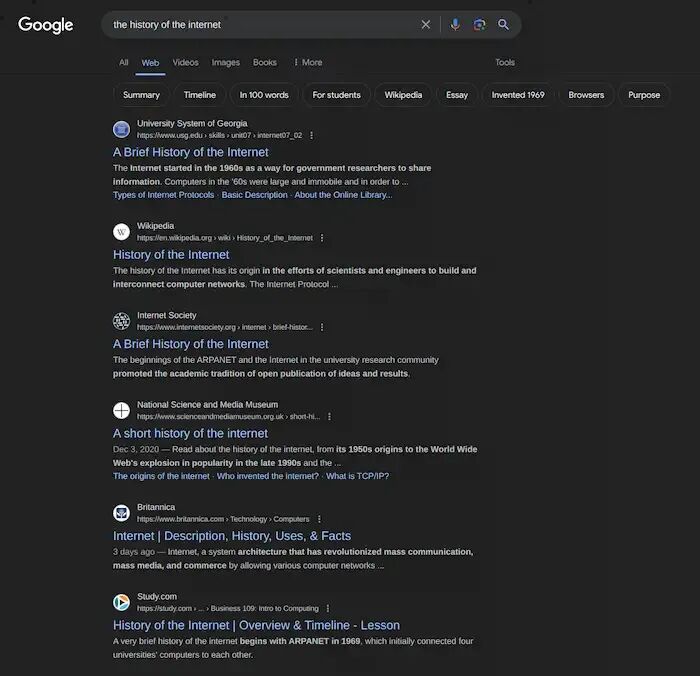Click the University System of Georgia favicon
The height and width of the screenshot is (676, 700).
[x=121, y=129]
